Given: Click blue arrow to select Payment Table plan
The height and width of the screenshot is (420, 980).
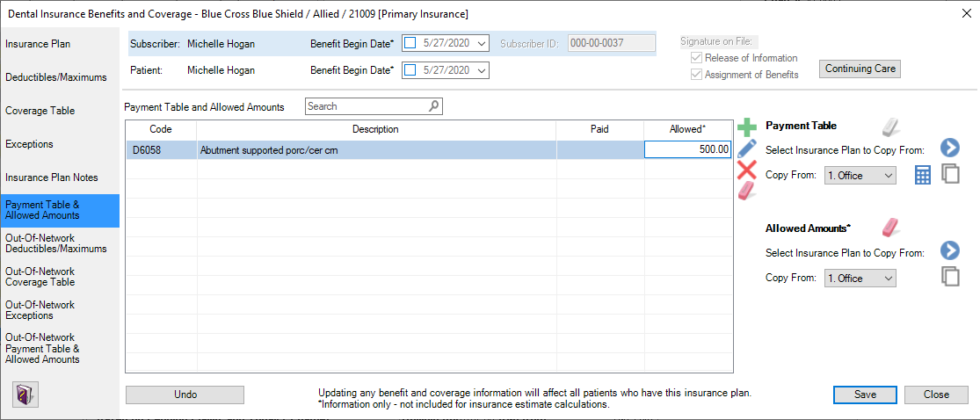Looking at the screenshot, I should pyautogui.click(x=949, y=148).
